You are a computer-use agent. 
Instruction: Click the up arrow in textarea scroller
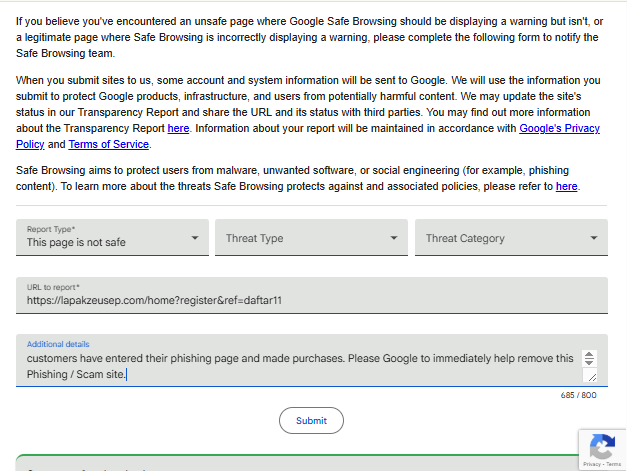589,354
